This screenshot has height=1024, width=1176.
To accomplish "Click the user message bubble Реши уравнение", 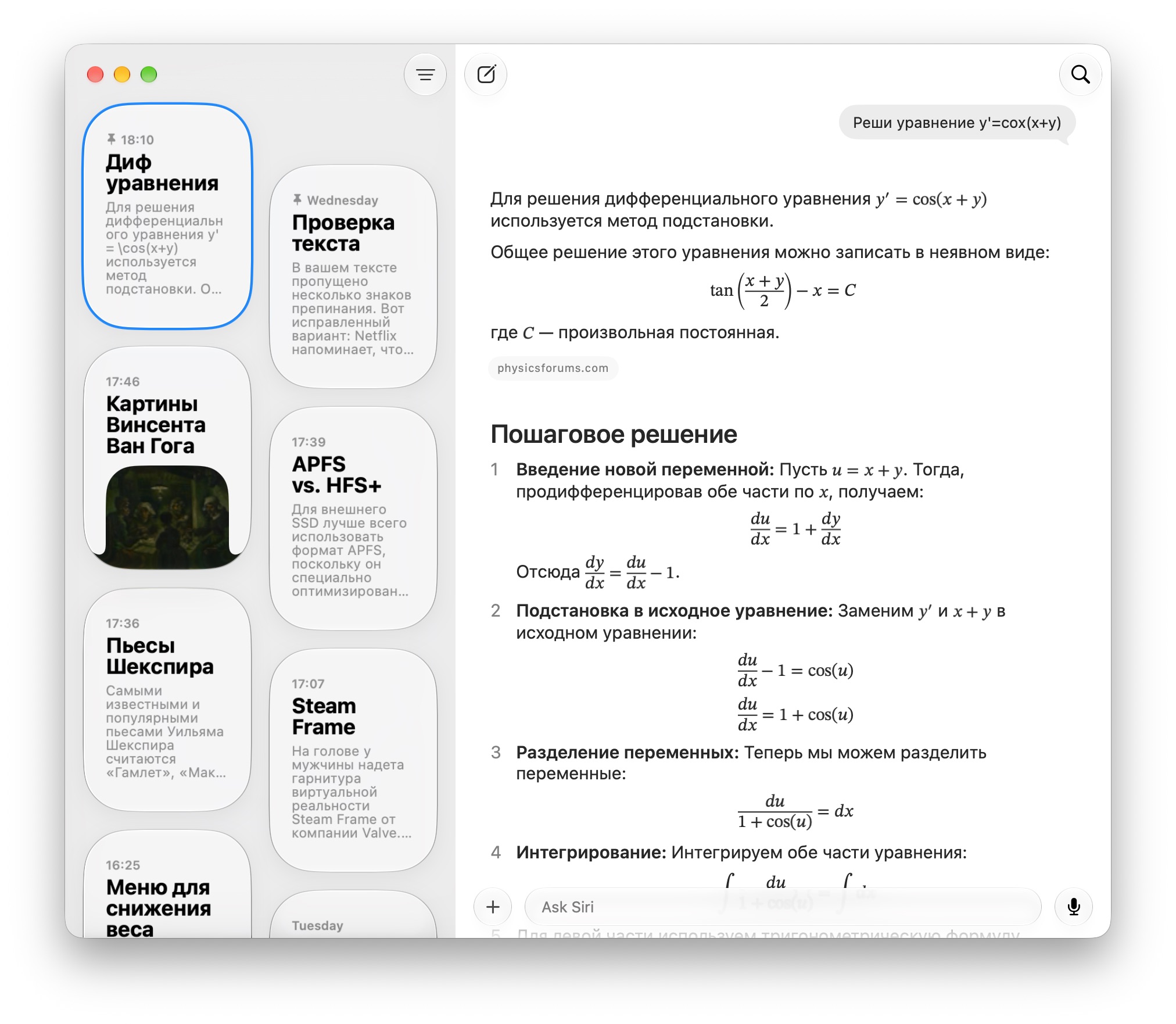I will pos(957,123).
